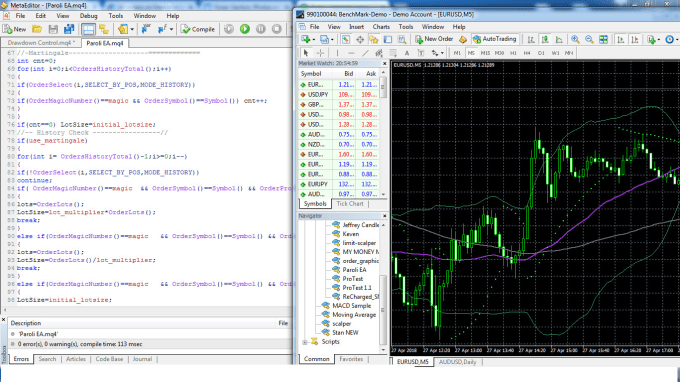
Task: Select the vertical line drawing tool
Action: point(337,53)
